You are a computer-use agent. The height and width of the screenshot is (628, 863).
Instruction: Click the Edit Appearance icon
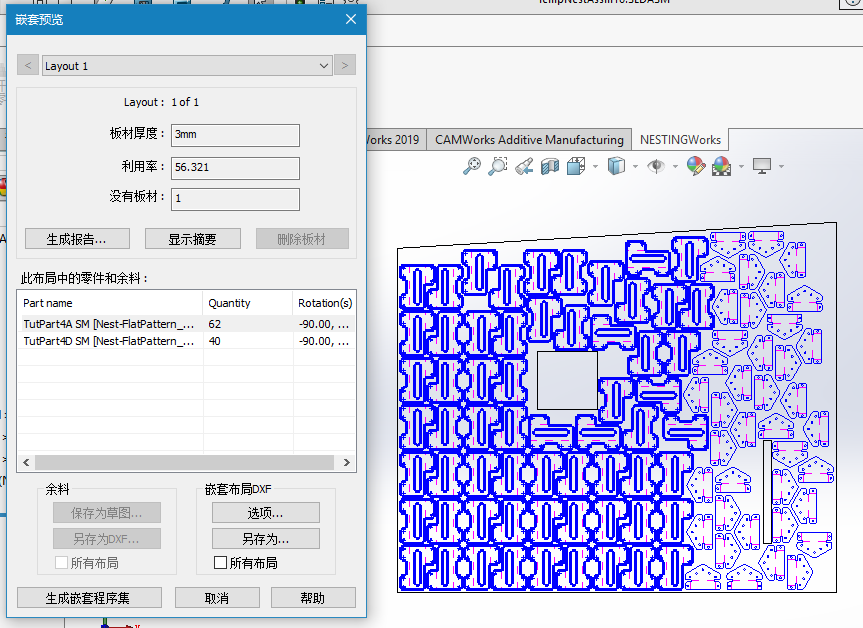click(x=696, y=166)
